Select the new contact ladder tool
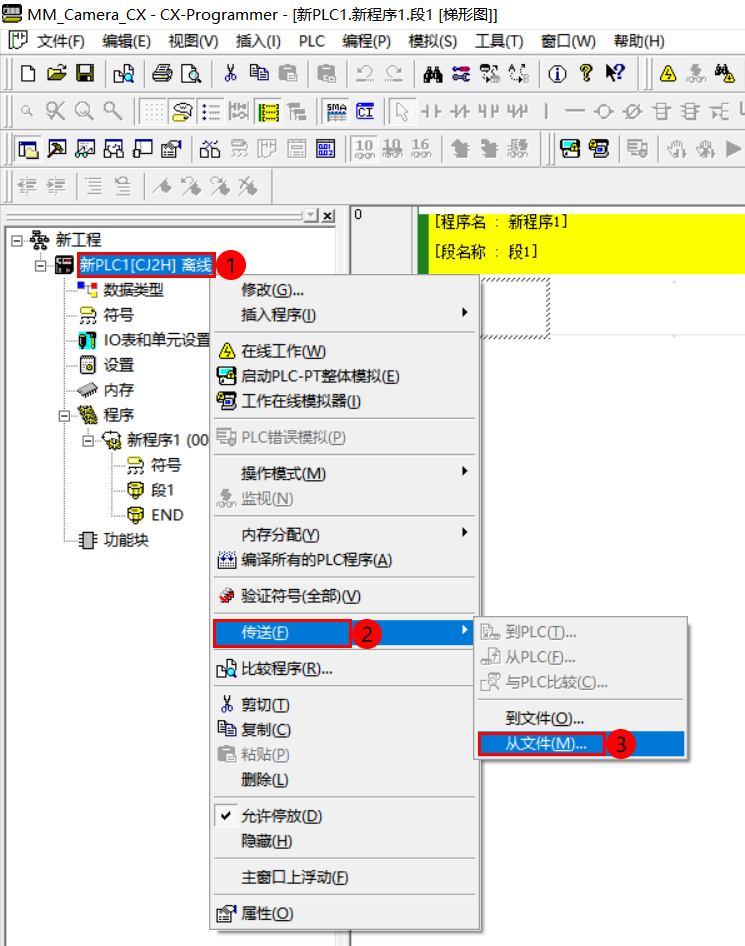The height and width of the screenshot is (946, 745). [x=431, y=112]
